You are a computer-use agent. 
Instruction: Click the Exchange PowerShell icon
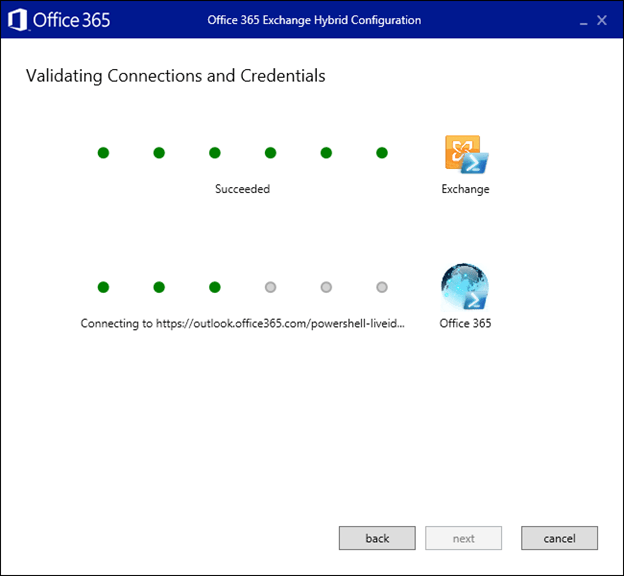466,154
